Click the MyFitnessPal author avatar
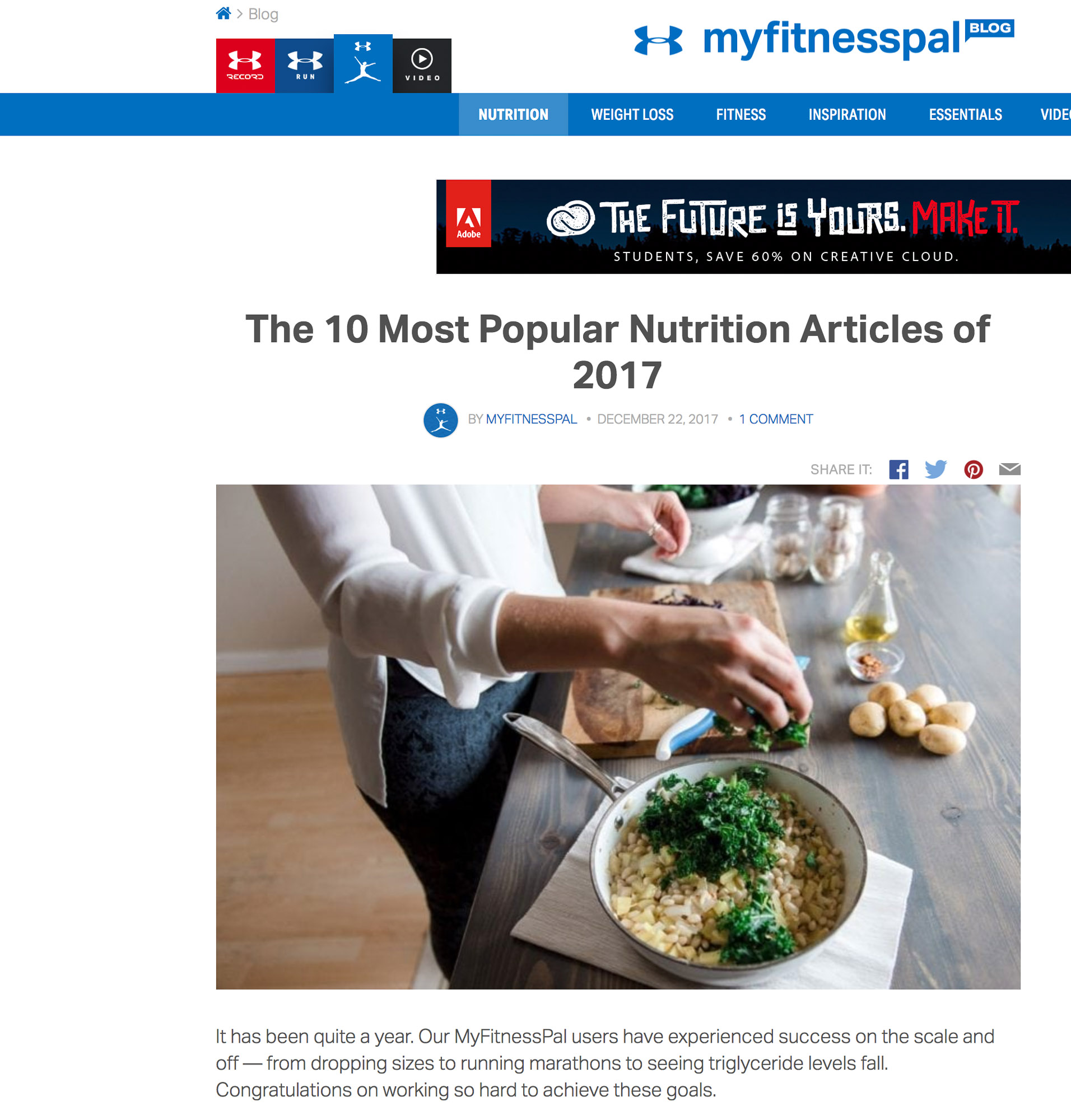This screenshot has width=1071, height=1120. point(441,420)
